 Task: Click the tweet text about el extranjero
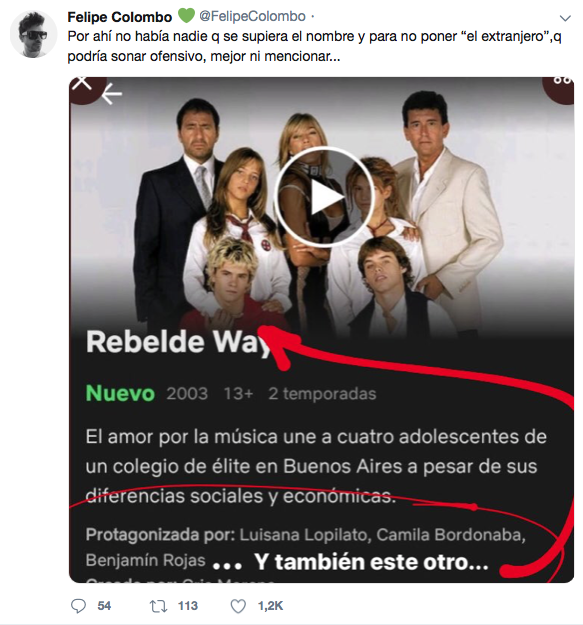click(314, 46)
